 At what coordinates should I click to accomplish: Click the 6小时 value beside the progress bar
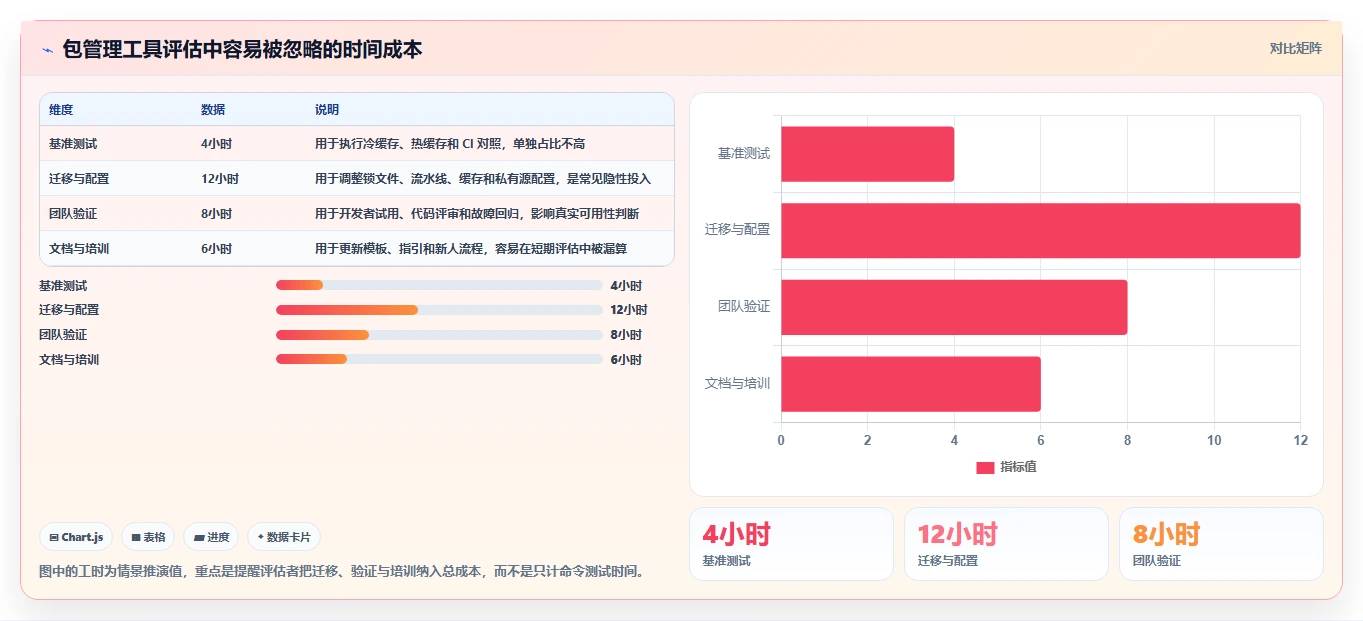point(626,360)
